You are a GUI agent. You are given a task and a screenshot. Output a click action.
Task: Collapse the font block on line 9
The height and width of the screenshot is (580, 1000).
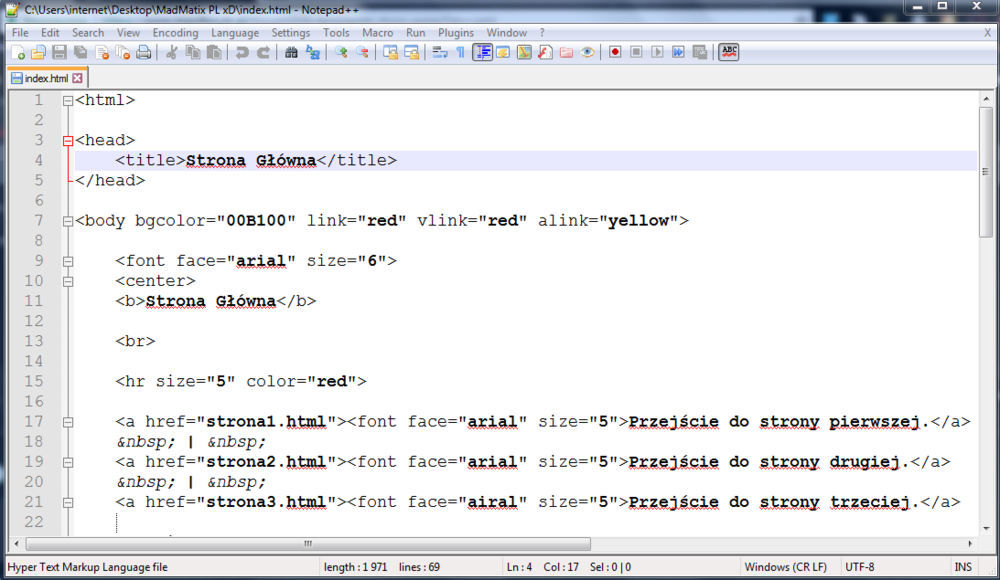pos(68,262)
